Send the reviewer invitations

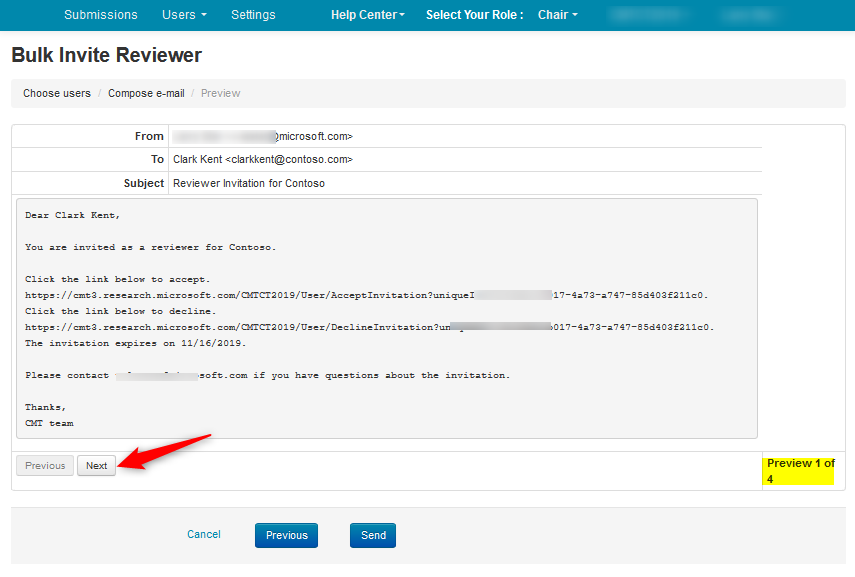(373, 536)
